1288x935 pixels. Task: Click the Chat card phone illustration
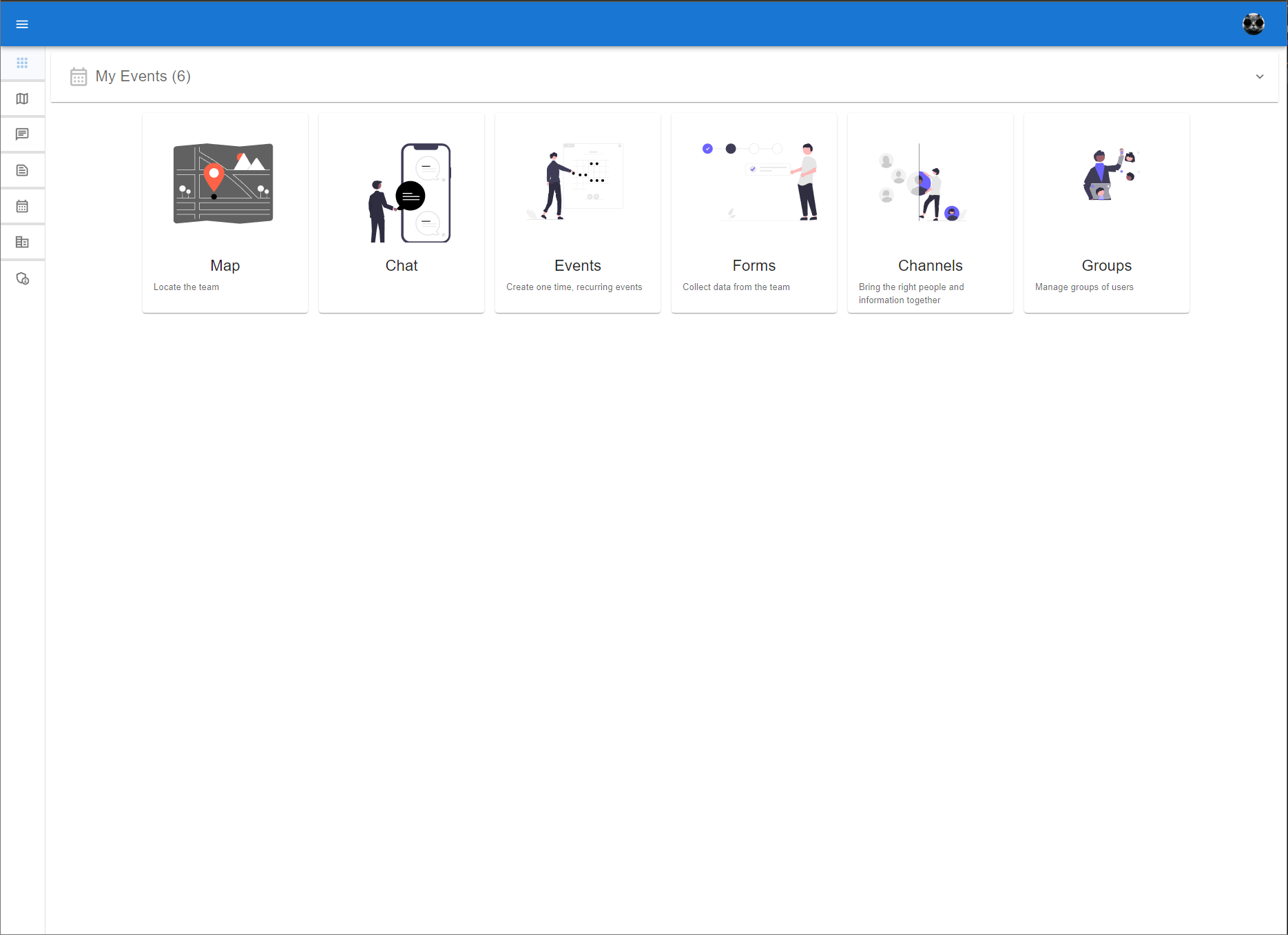coord(424,193)
